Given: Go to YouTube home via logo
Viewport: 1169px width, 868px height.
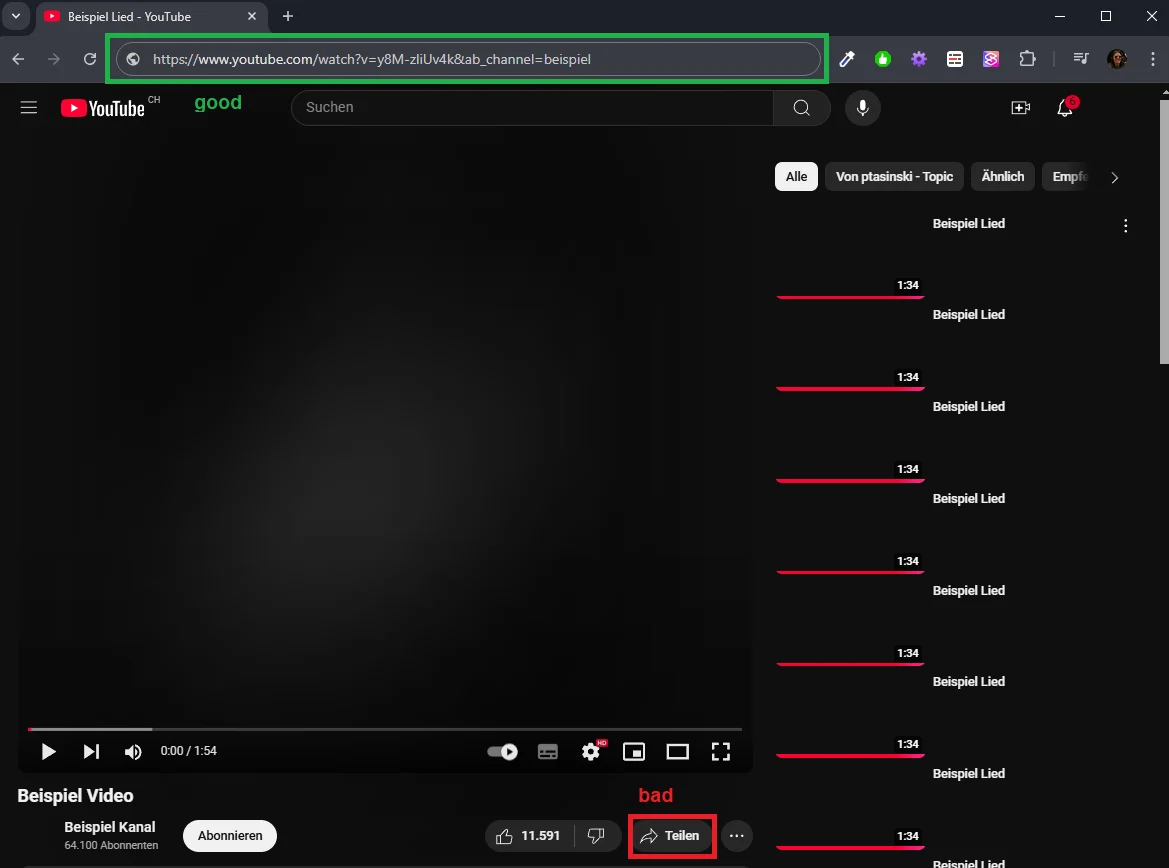Looking at the screenshot, I should point(103,108).
